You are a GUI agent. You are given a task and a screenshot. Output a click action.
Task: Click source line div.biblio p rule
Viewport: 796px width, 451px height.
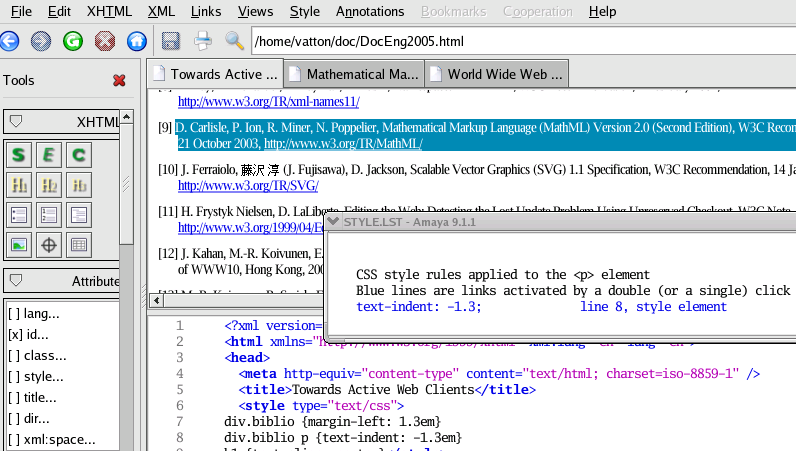(x=343, y=437)
